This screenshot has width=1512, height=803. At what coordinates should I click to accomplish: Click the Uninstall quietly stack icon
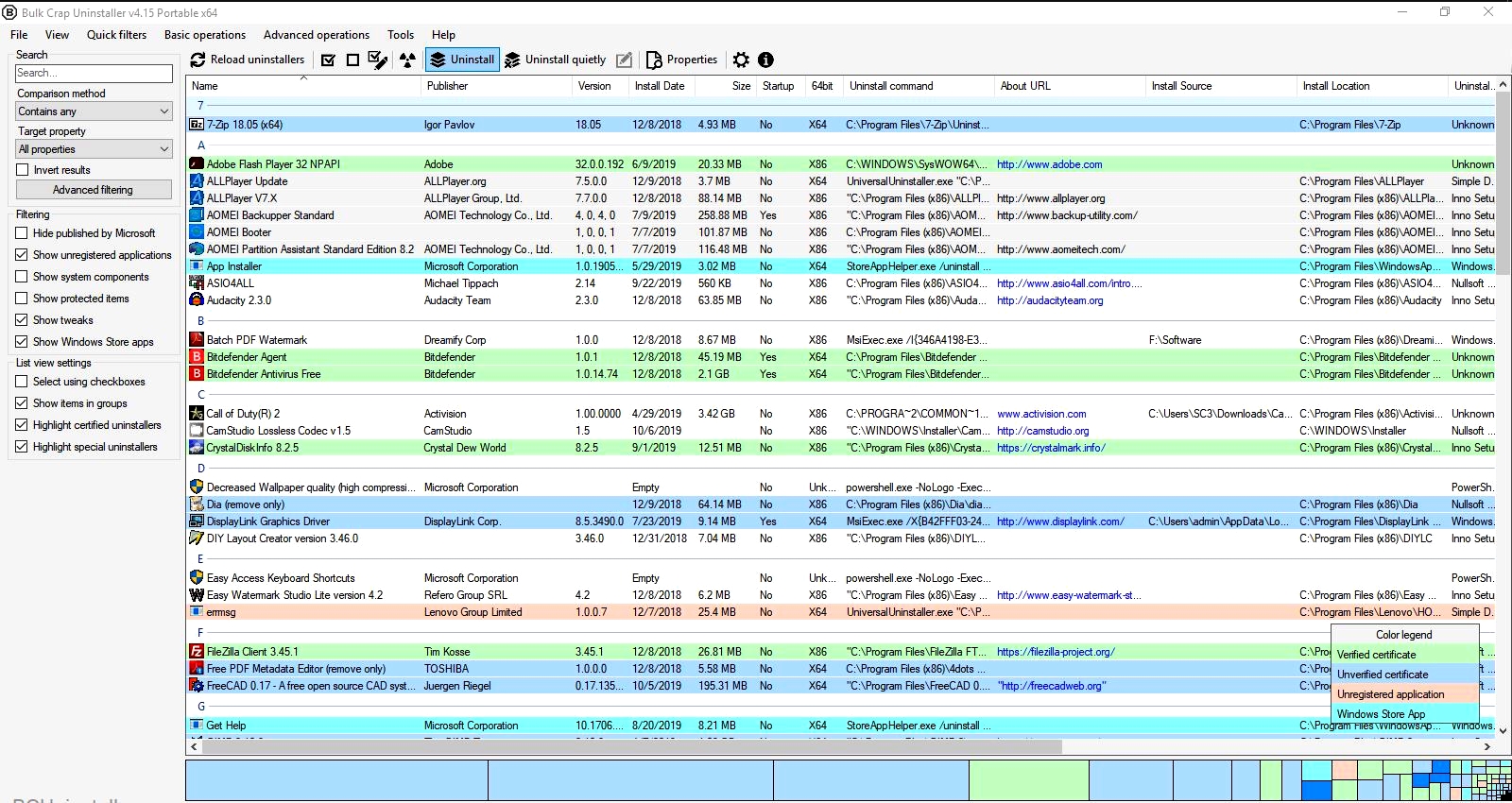coord(512,60)
